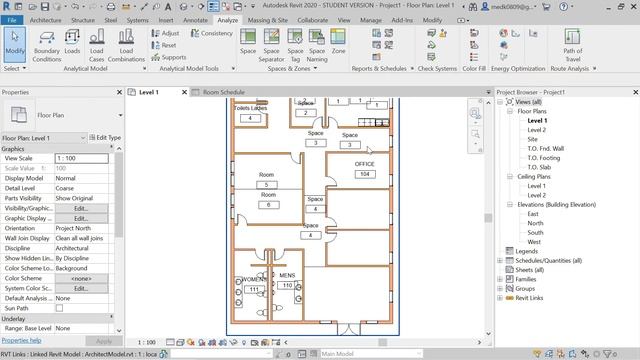Select the Reset analytical tool
The width and height of the screenshot is (640, 360).
pyautogui.click(x=164, y=45)
